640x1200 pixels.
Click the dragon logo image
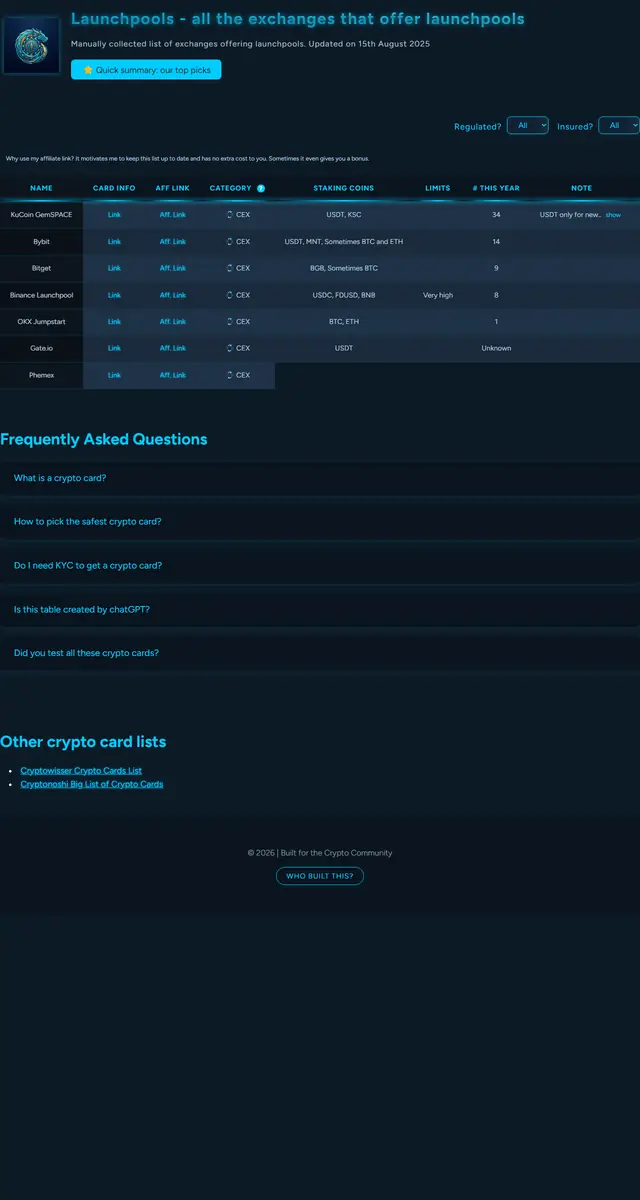click(31, 45)
